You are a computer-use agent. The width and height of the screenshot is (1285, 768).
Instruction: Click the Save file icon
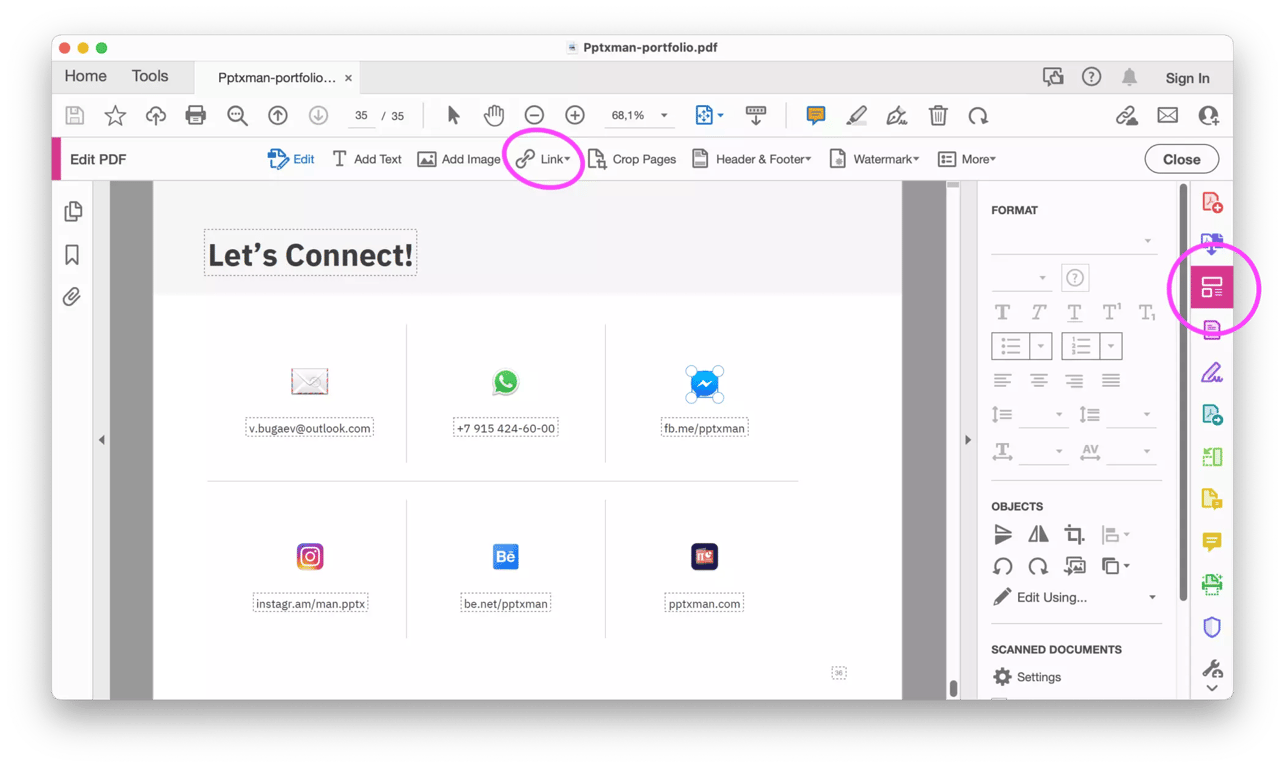tap(75, 116)
